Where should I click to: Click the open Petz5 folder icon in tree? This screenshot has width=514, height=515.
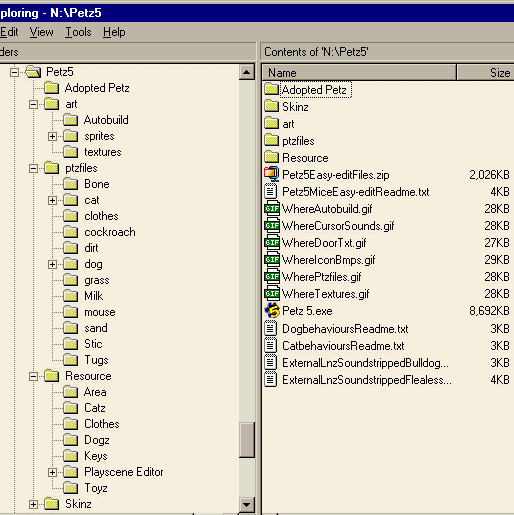pyautogui.click(x=33, y=71)
